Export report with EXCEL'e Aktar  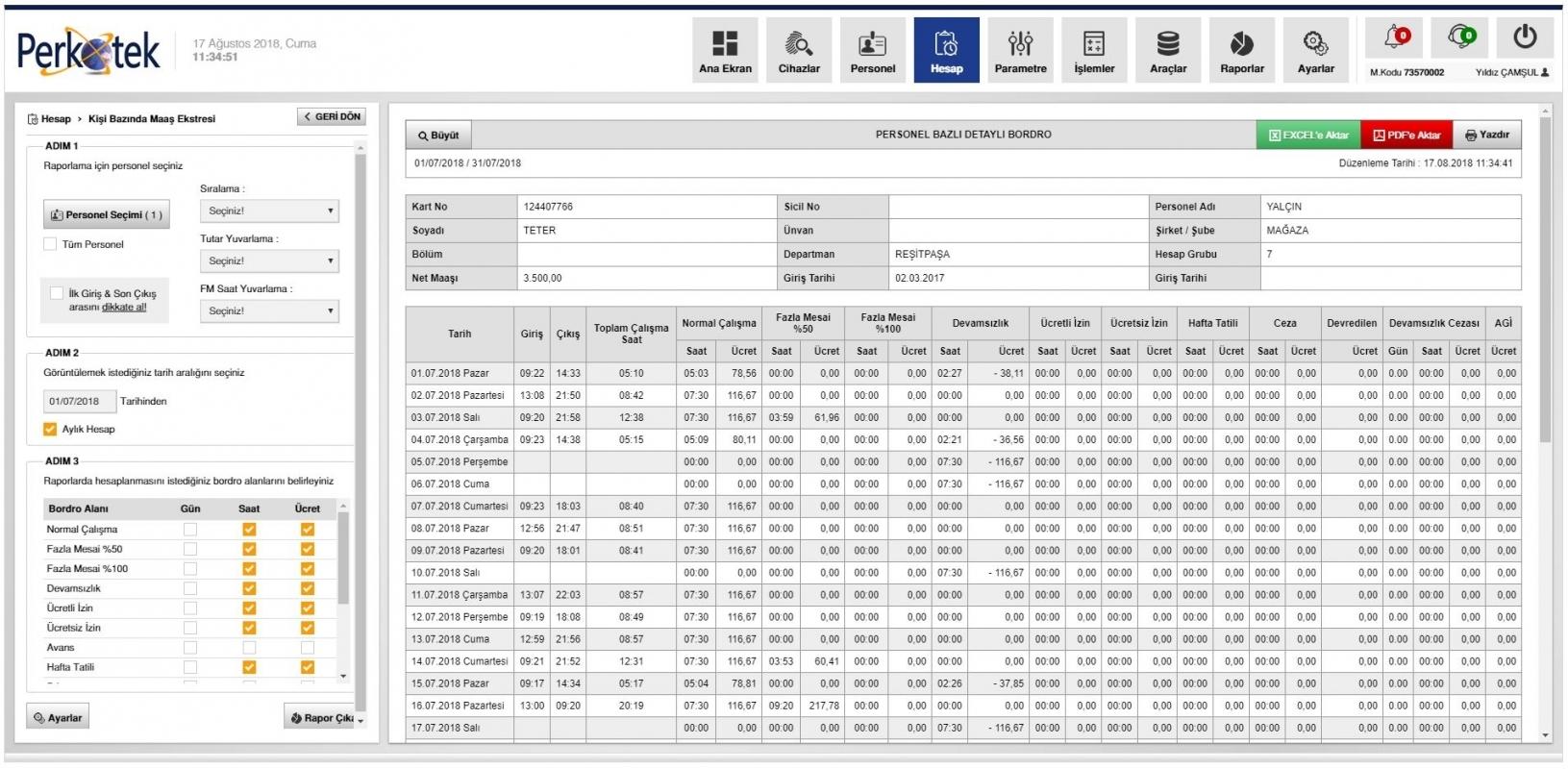coord(1308,136)
